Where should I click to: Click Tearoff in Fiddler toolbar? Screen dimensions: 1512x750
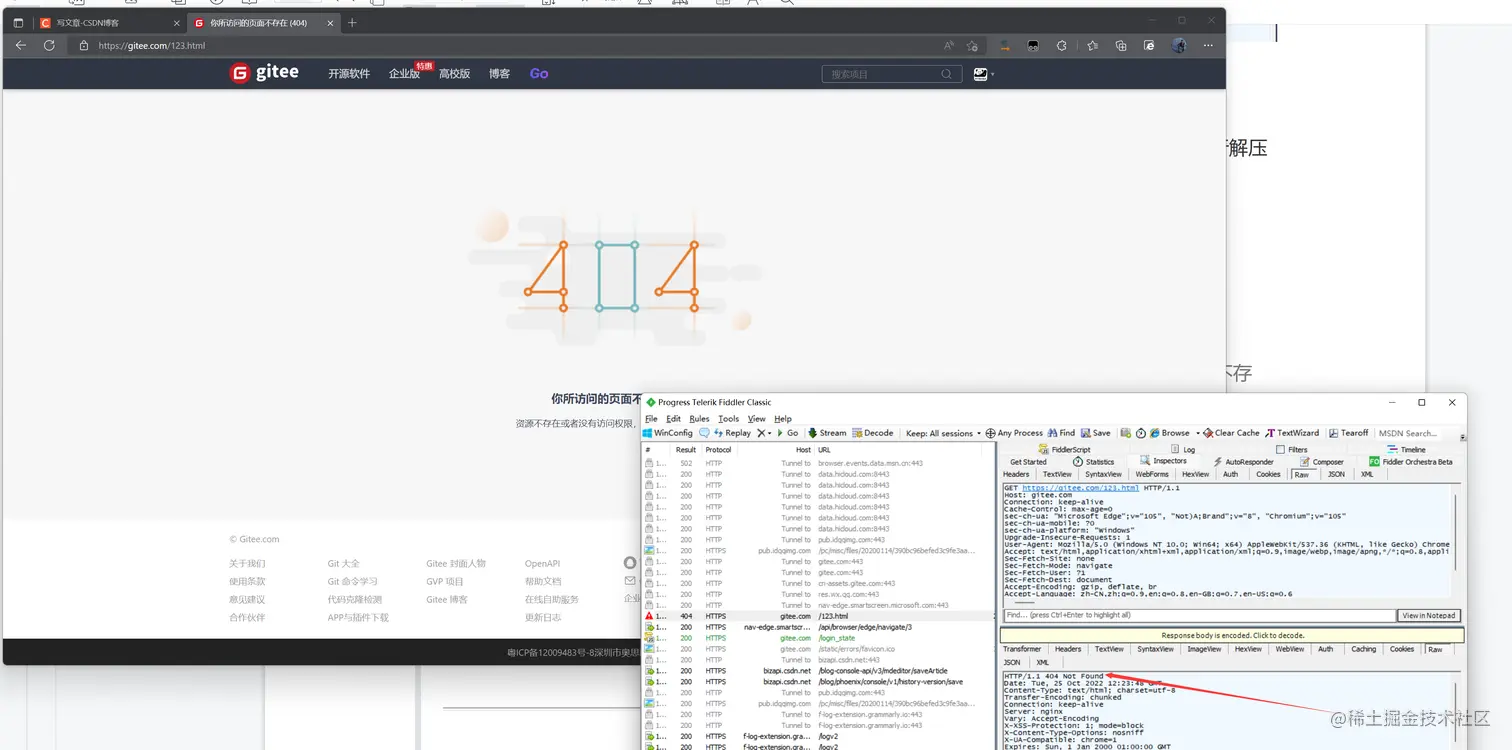pos(1348,433)
